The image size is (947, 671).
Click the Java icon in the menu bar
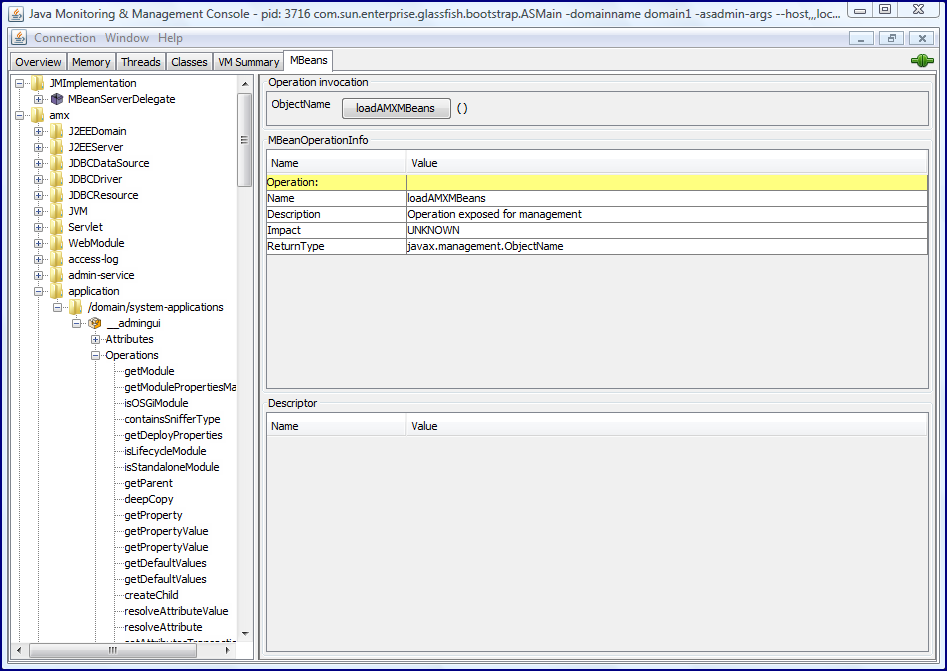(x=19, y=37)
